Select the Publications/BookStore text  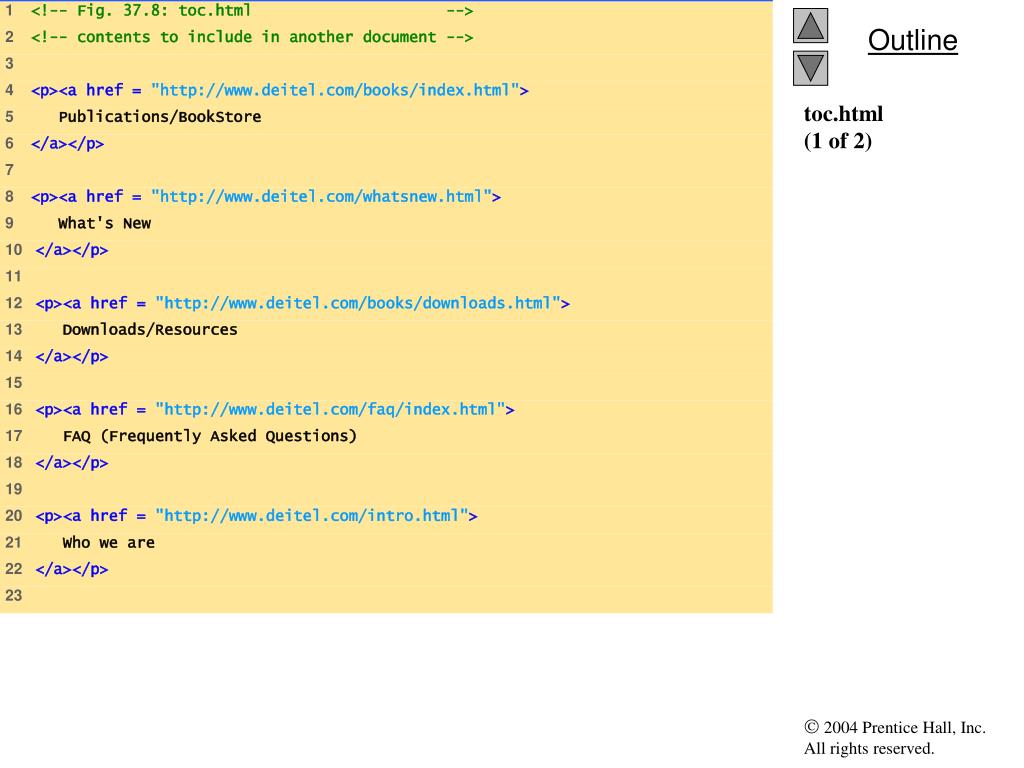point(160,117)
